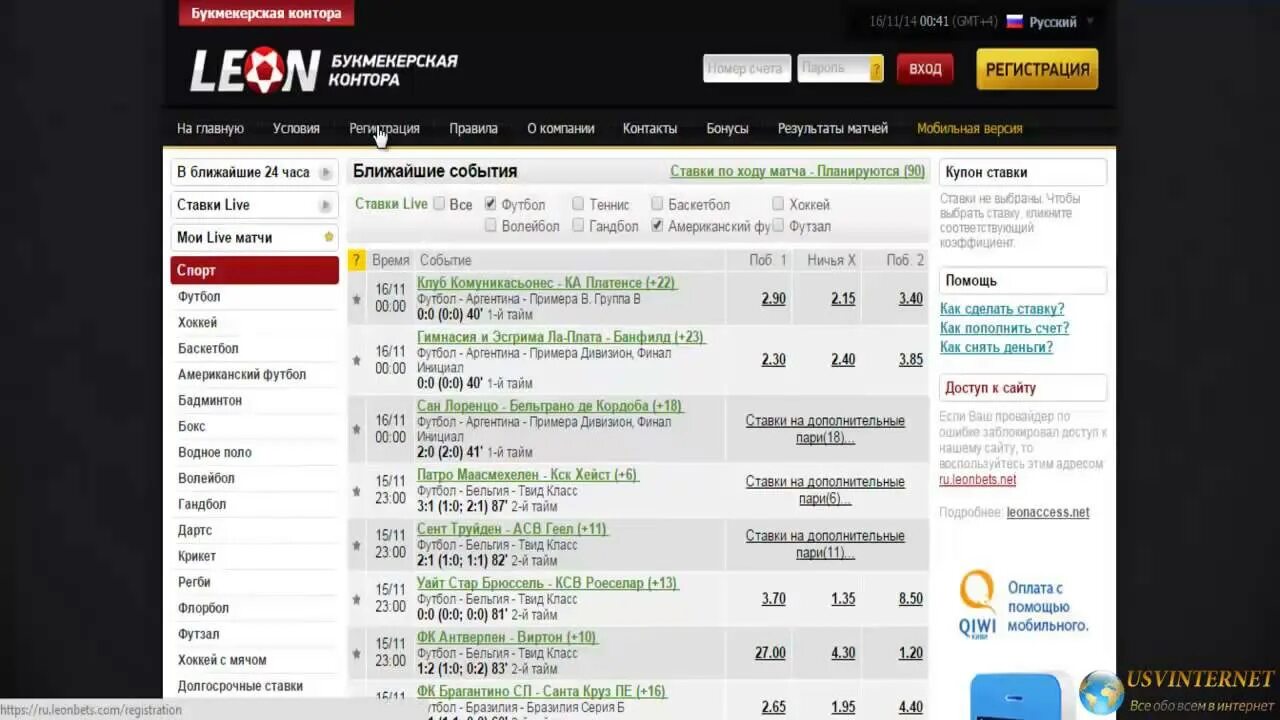1280x720 pixels.
Task: Click the yellow РЕГИСТРАЦИЯ button
Action: [1037, 69]
